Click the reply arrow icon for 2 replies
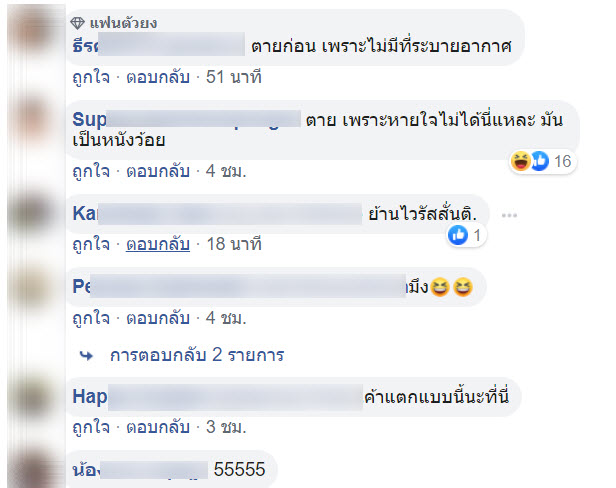 pos(86,356)
